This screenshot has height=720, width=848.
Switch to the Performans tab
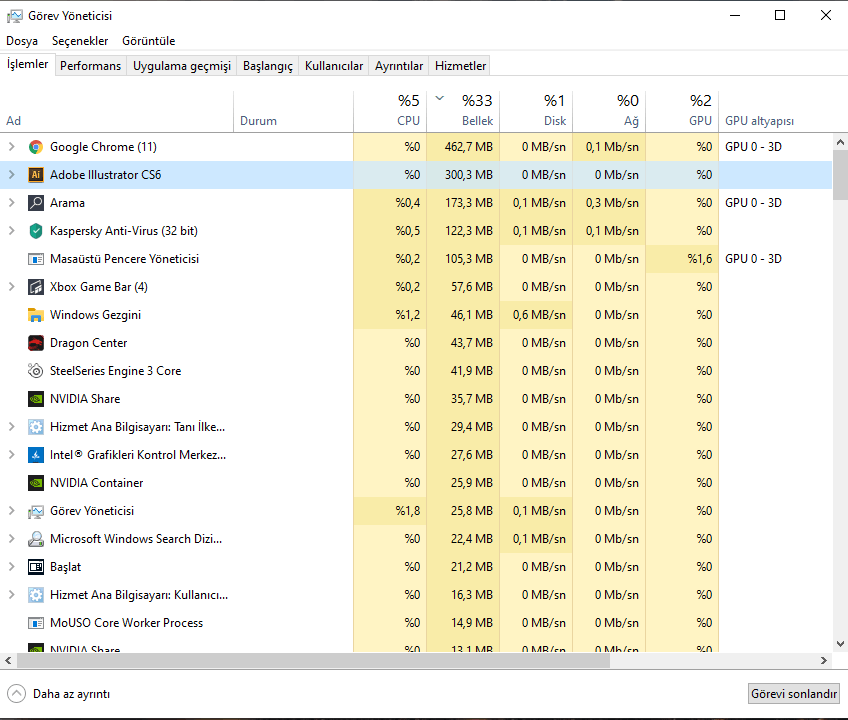point(90,66)
